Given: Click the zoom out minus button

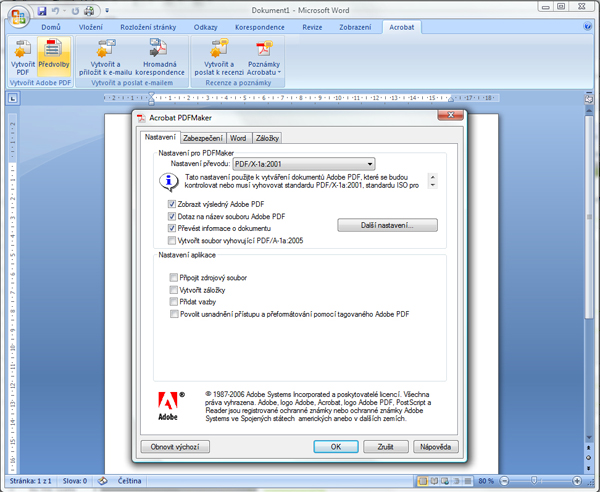Looking at the screenshot, I should pyautogui.click(x=504, y=481).
